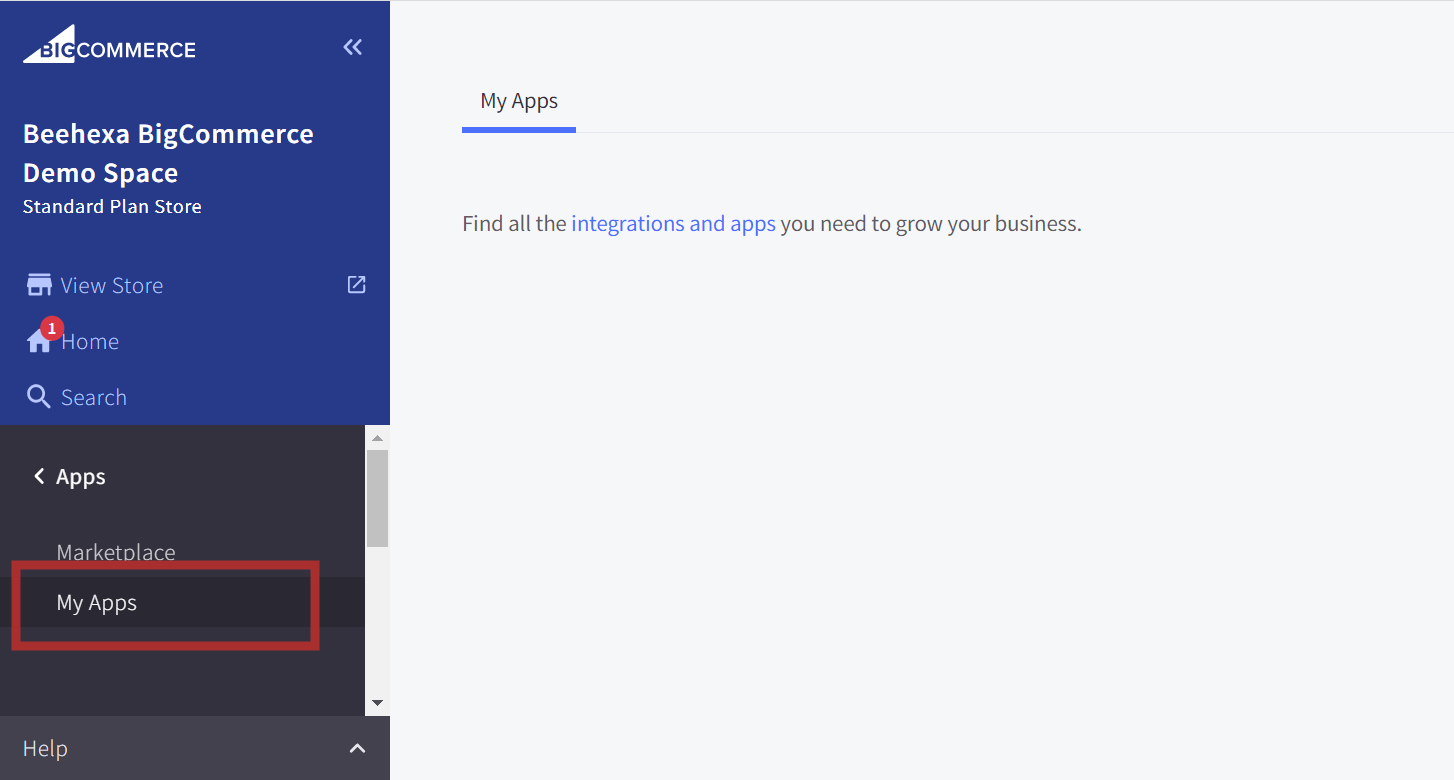The height and width of the screenshot is (780, 1454).
Task: Click the sidebar scrollbar thumb
Action: (377, 498)
